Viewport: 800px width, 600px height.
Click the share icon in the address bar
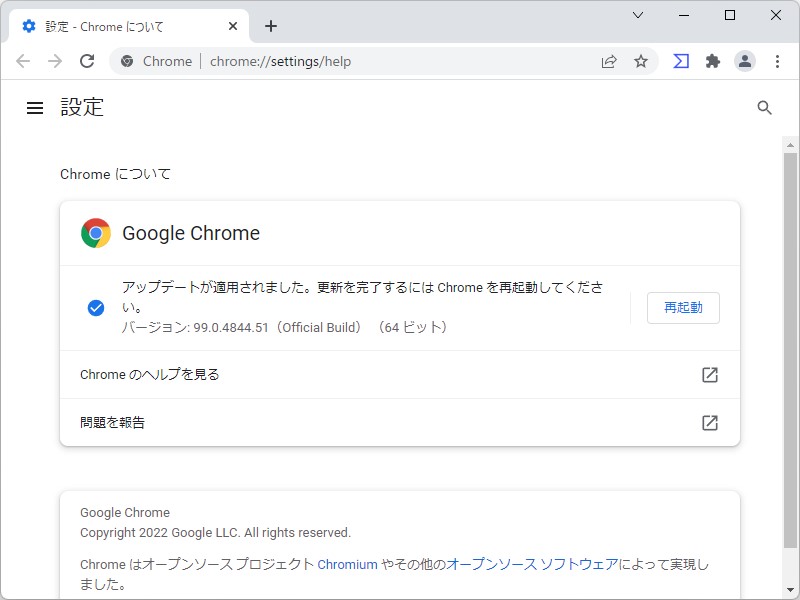(x=609, y=61)
